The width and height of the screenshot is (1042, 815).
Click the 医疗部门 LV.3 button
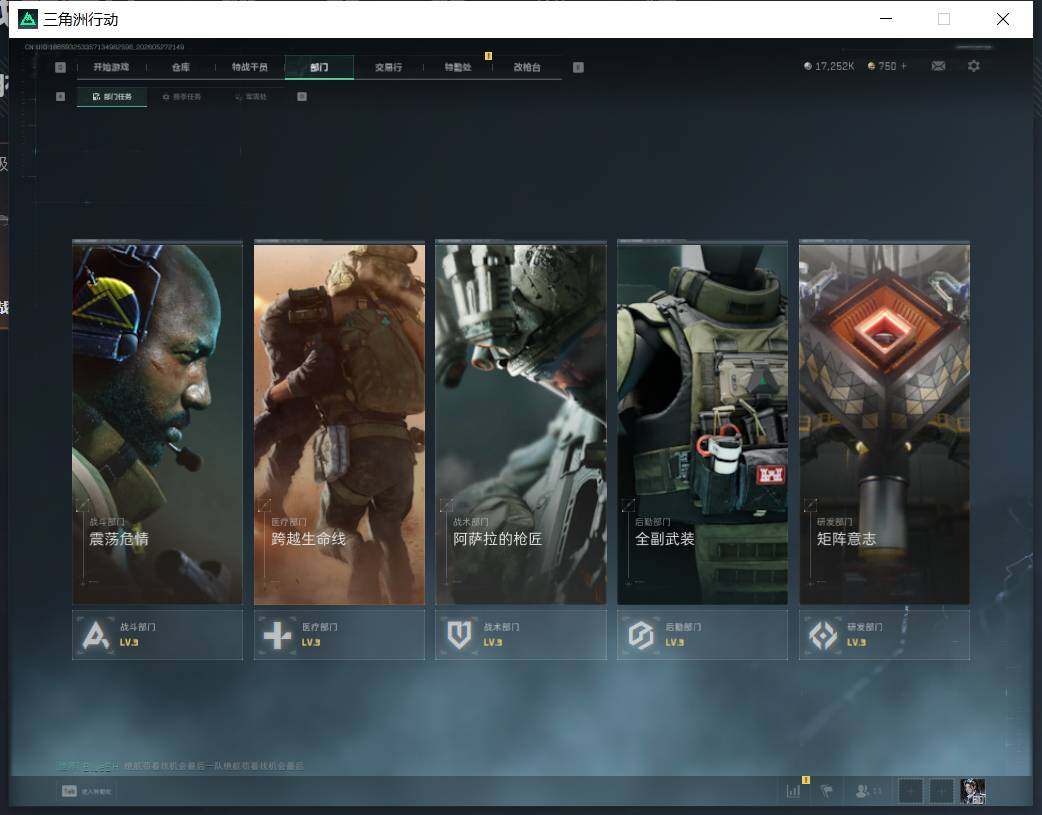pos(339,635)
